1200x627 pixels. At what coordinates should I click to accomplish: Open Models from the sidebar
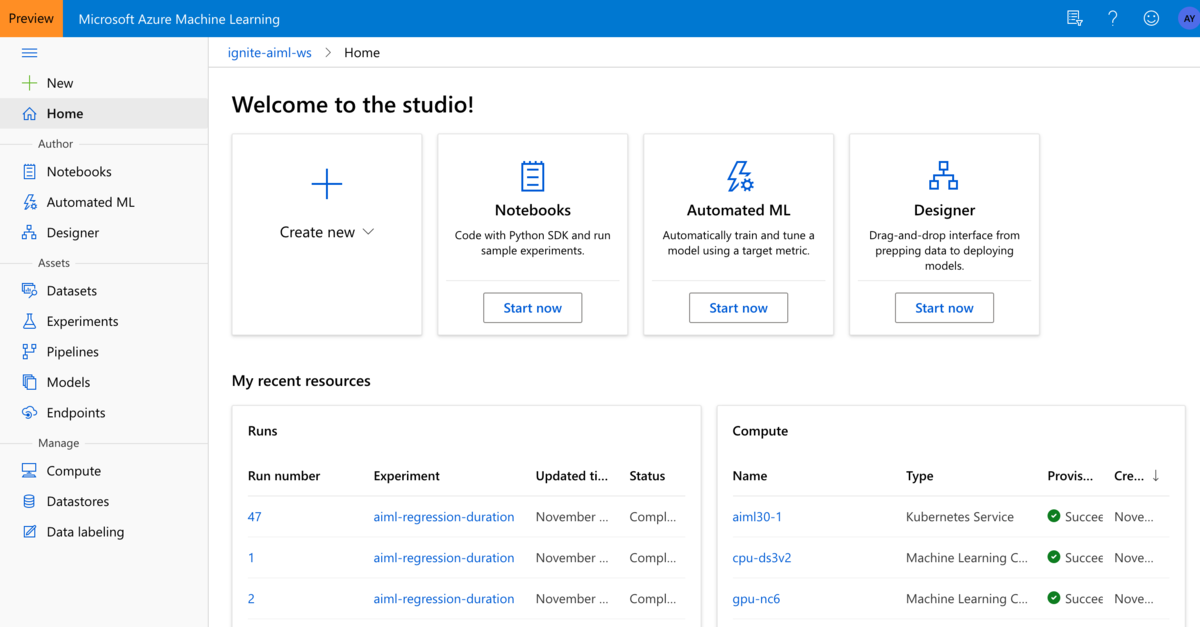coord(68,382)
